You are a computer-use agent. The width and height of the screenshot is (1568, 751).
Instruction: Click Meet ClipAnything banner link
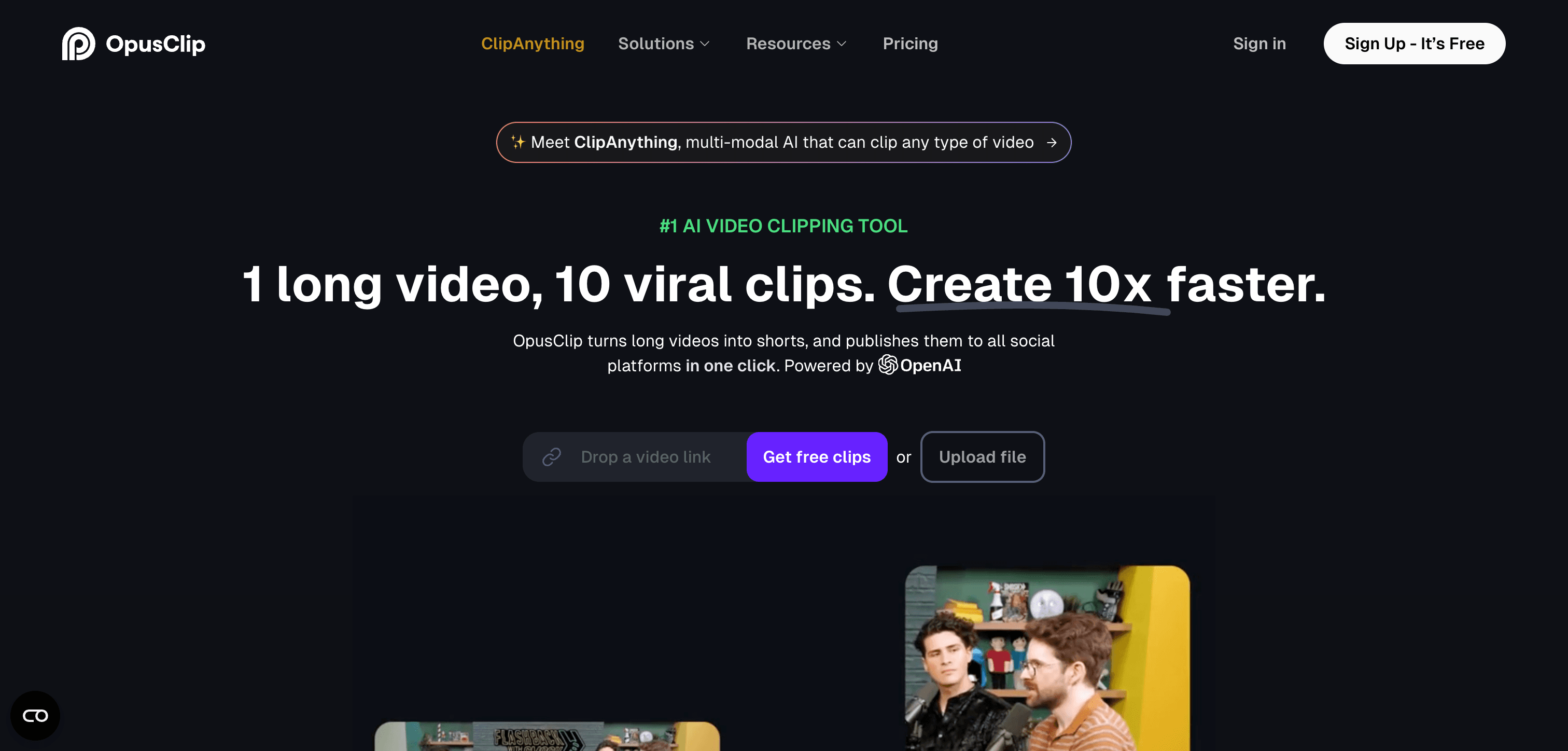coord(784,142)
